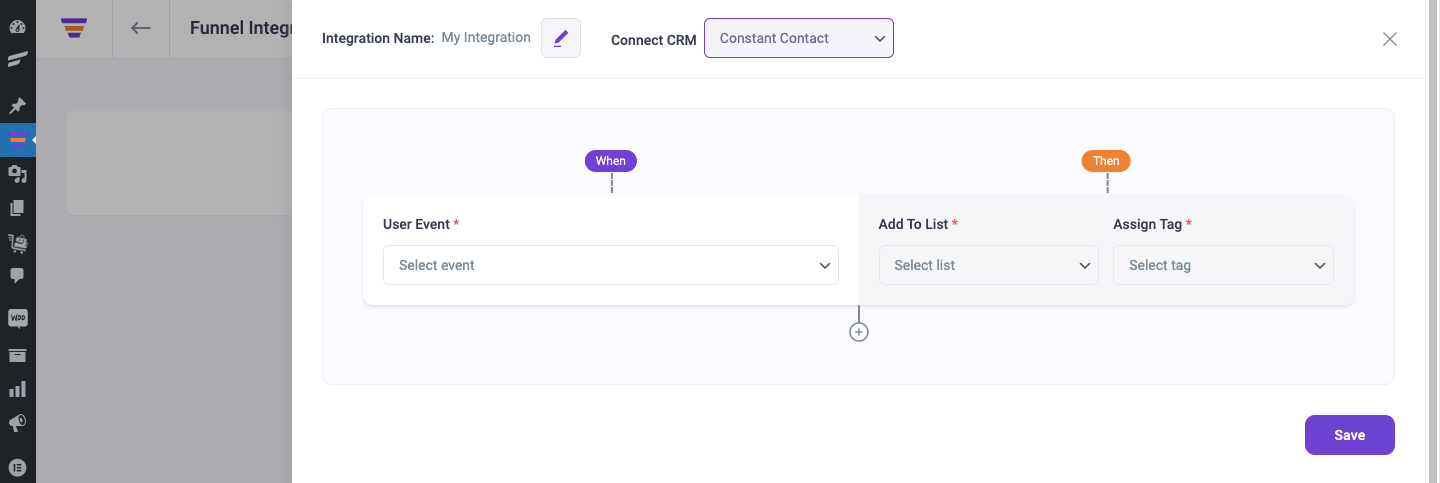Open Marketing megaphone sidebar icon
The width and height of the screenshot is (1440, 483).
click(x=17, y=423)
